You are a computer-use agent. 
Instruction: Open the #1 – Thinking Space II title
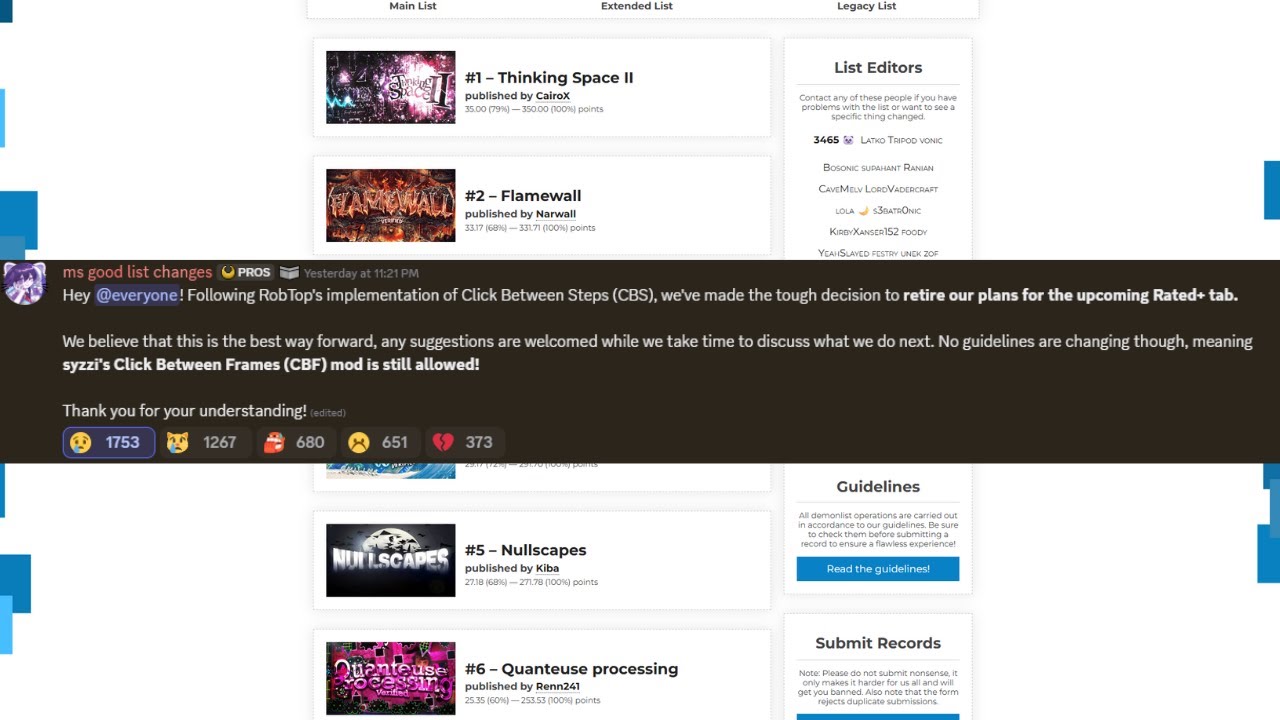[x=549, y=78]
